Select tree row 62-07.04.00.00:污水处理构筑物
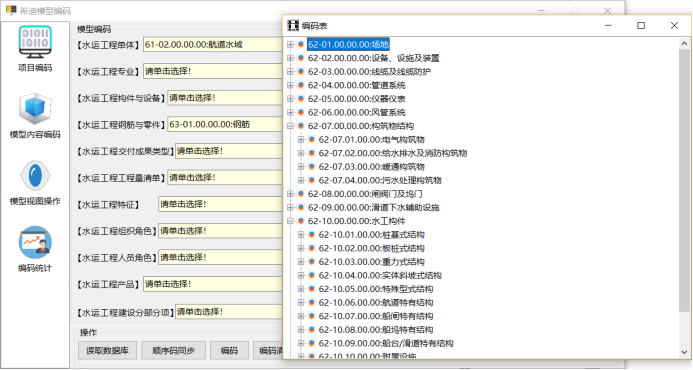 (380, 180)
